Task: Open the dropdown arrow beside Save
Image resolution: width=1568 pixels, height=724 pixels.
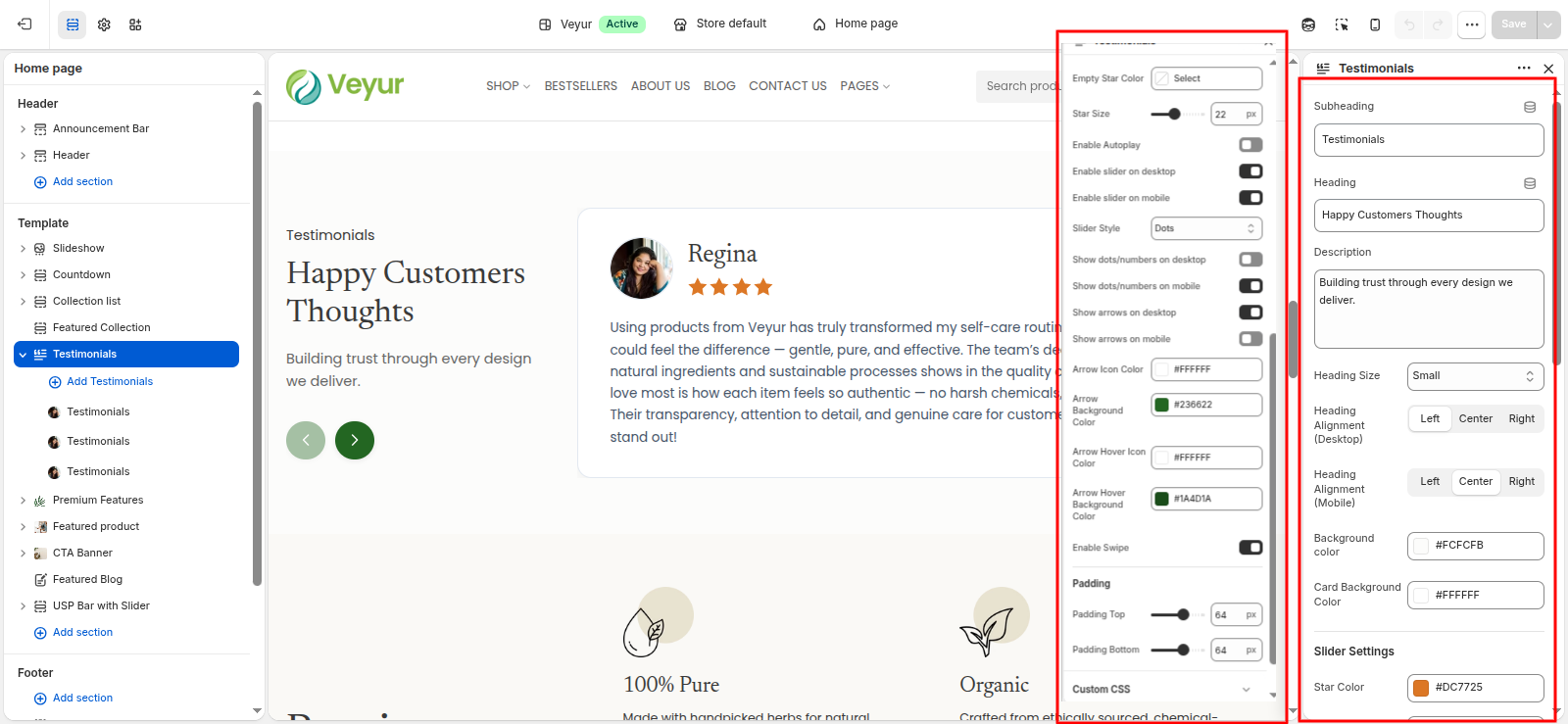Action: coord(1548,24)
